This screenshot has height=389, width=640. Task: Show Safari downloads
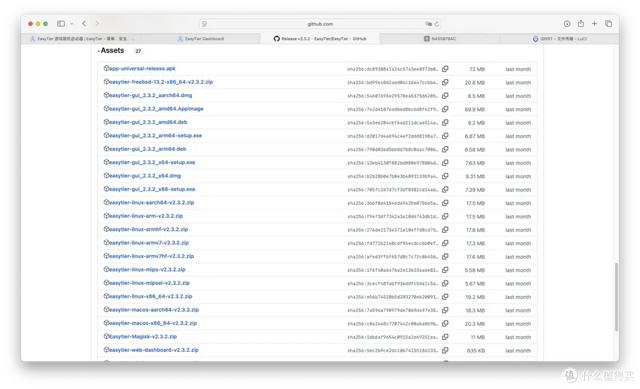(567, 24)
